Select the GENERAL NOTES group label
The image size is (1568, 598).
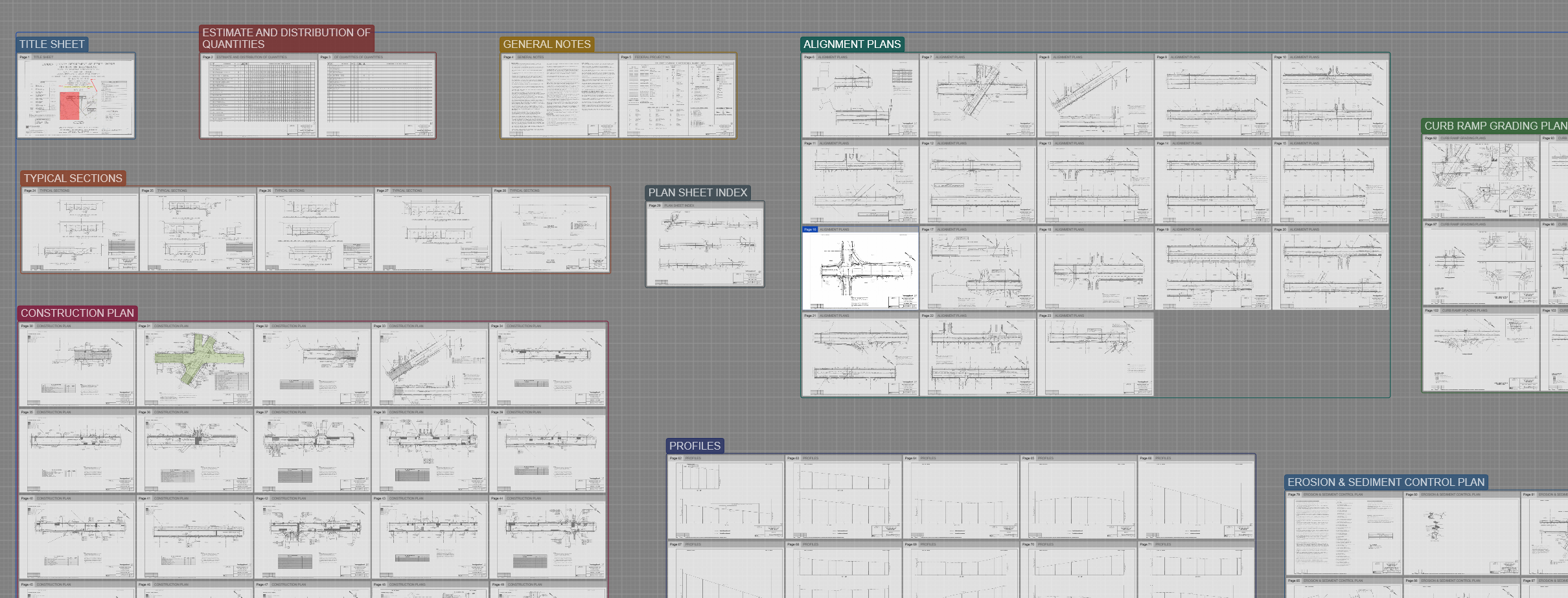click(547, 44)
